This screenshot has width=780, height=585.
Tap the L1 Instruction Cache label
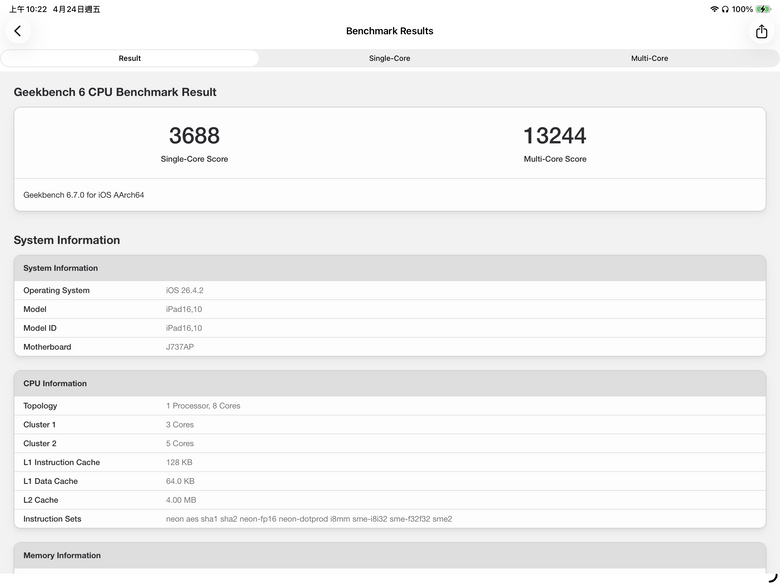coord(62,462)
